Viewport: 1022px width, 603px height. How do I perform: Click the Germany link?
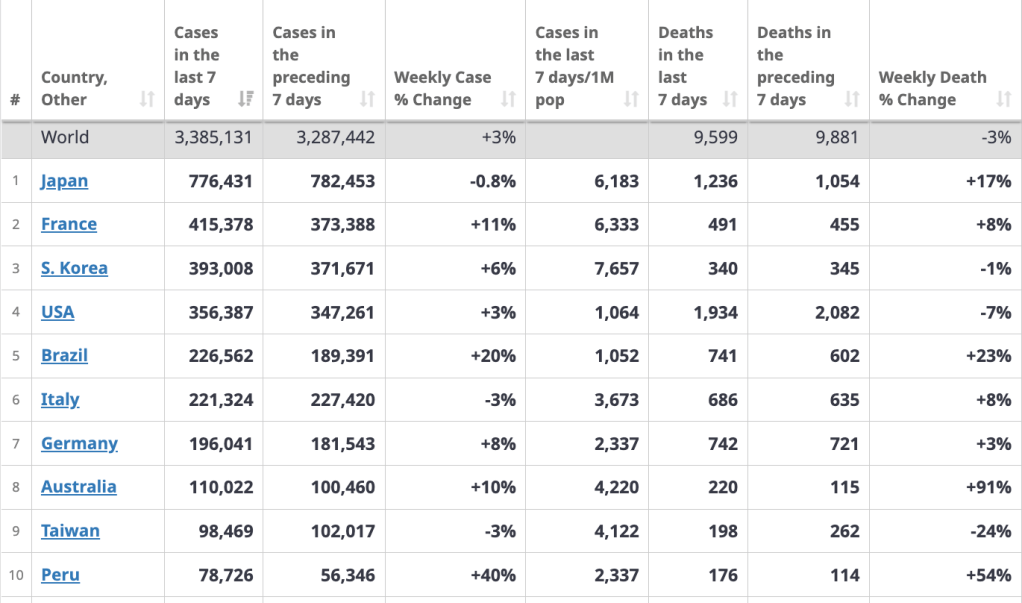click(x=79, y=443)
